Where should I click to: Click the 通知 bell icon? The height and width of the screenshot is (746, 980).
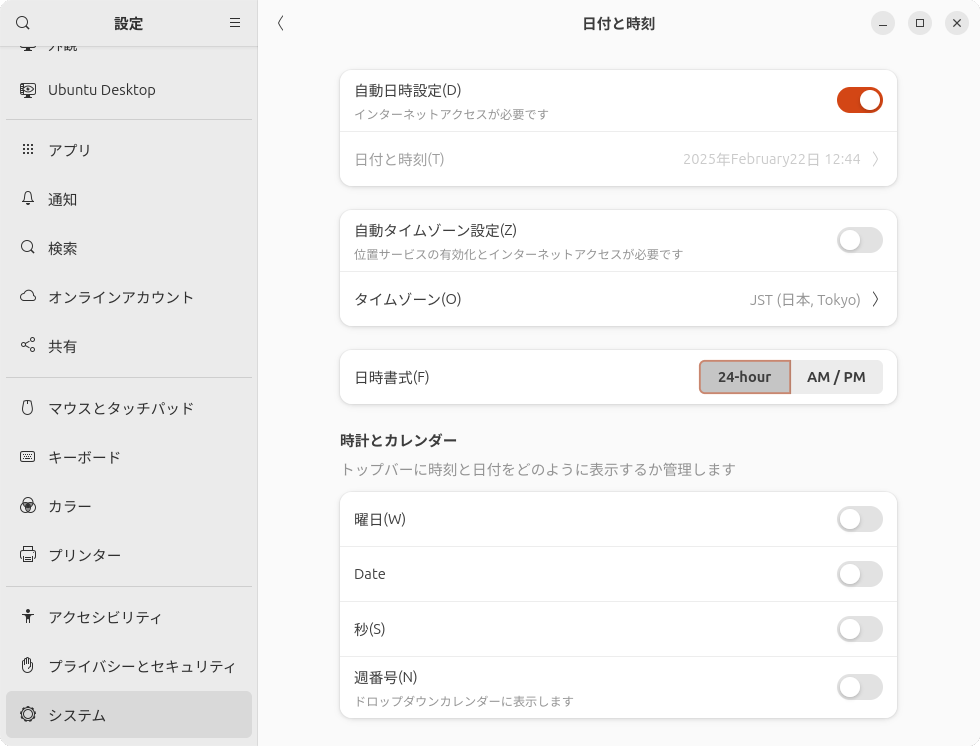pos(28,199)
